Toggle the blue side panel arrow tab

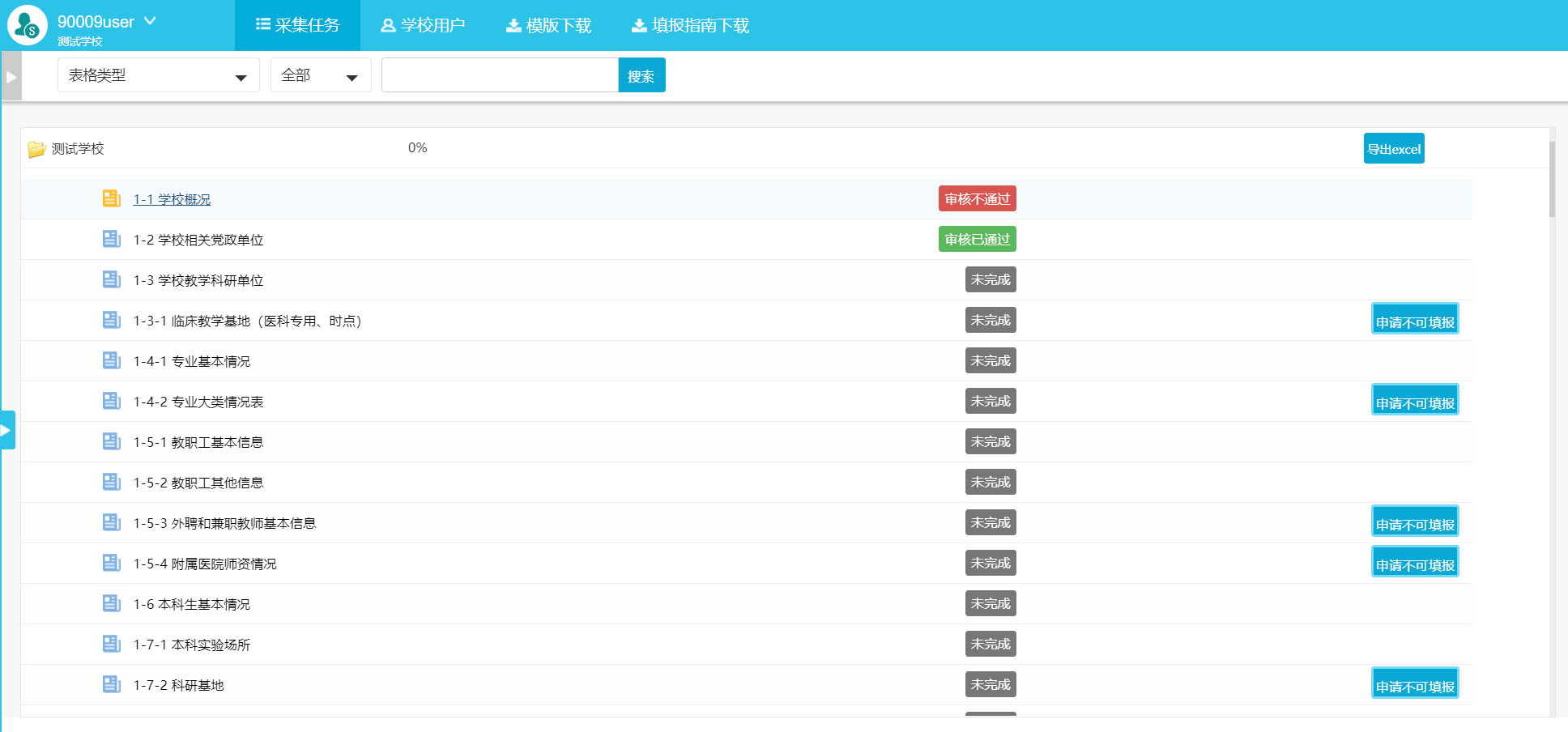coord(7,430)
